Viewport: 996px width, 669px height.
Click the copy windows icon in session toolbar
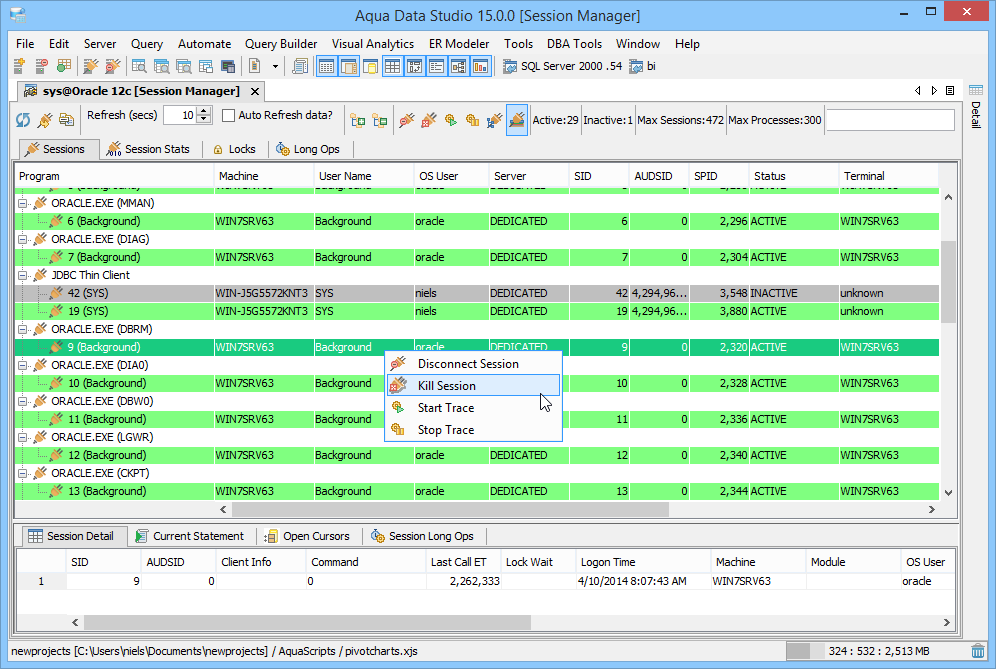(x=66, y=119)
